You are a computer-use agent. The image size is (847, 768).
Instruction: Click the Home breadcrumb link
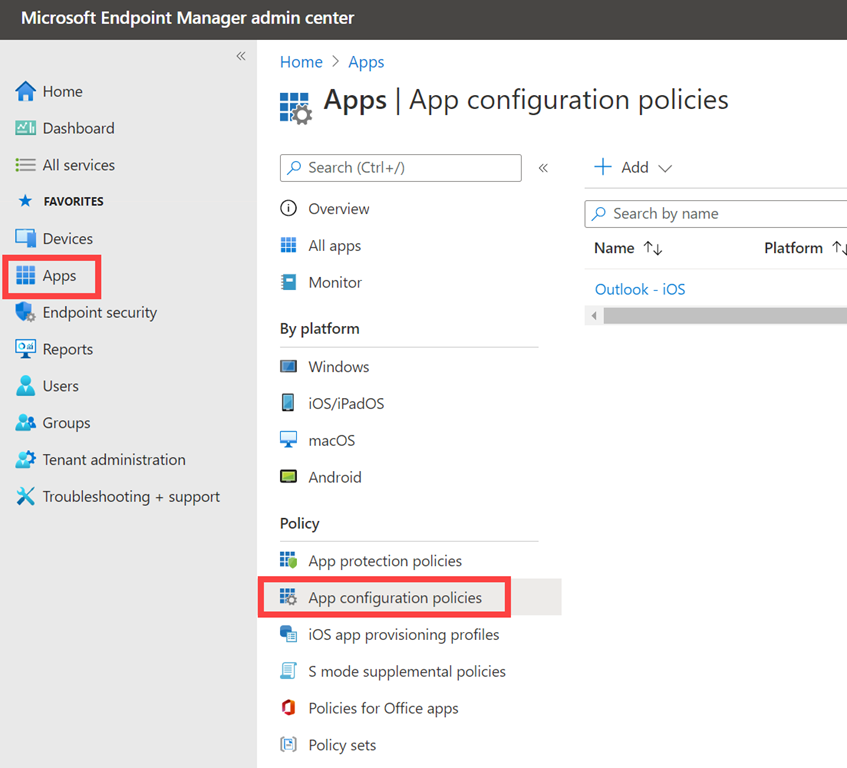coord(301,62)
